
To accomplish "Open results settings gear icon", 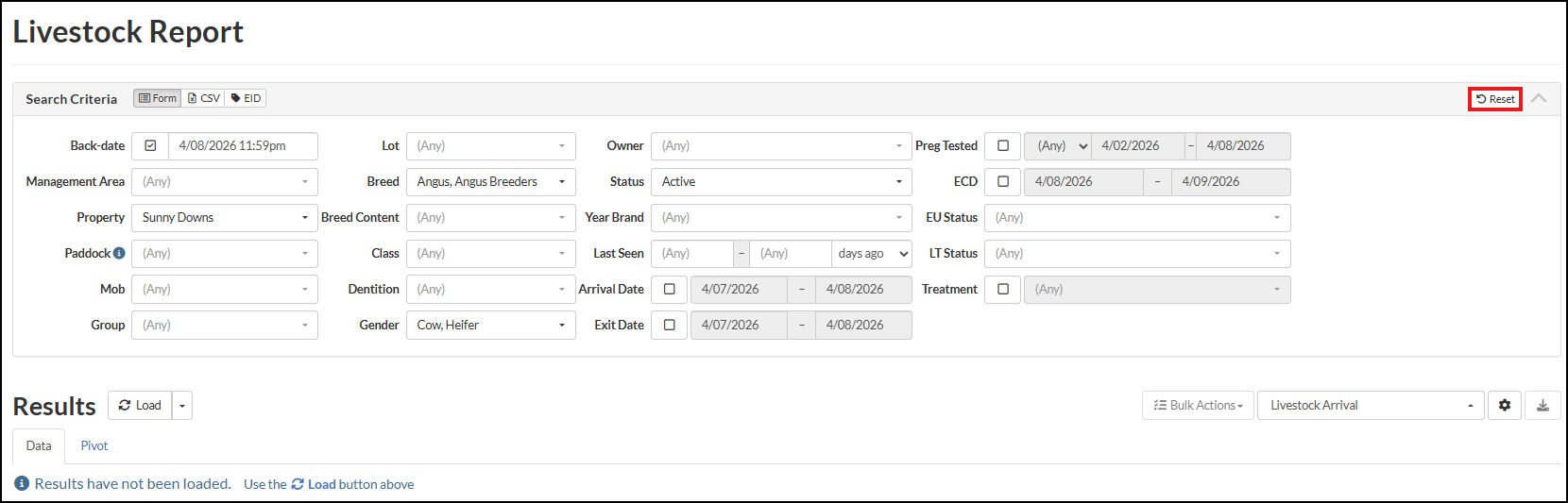I will pyautogui.click(x=1505, y=405).
